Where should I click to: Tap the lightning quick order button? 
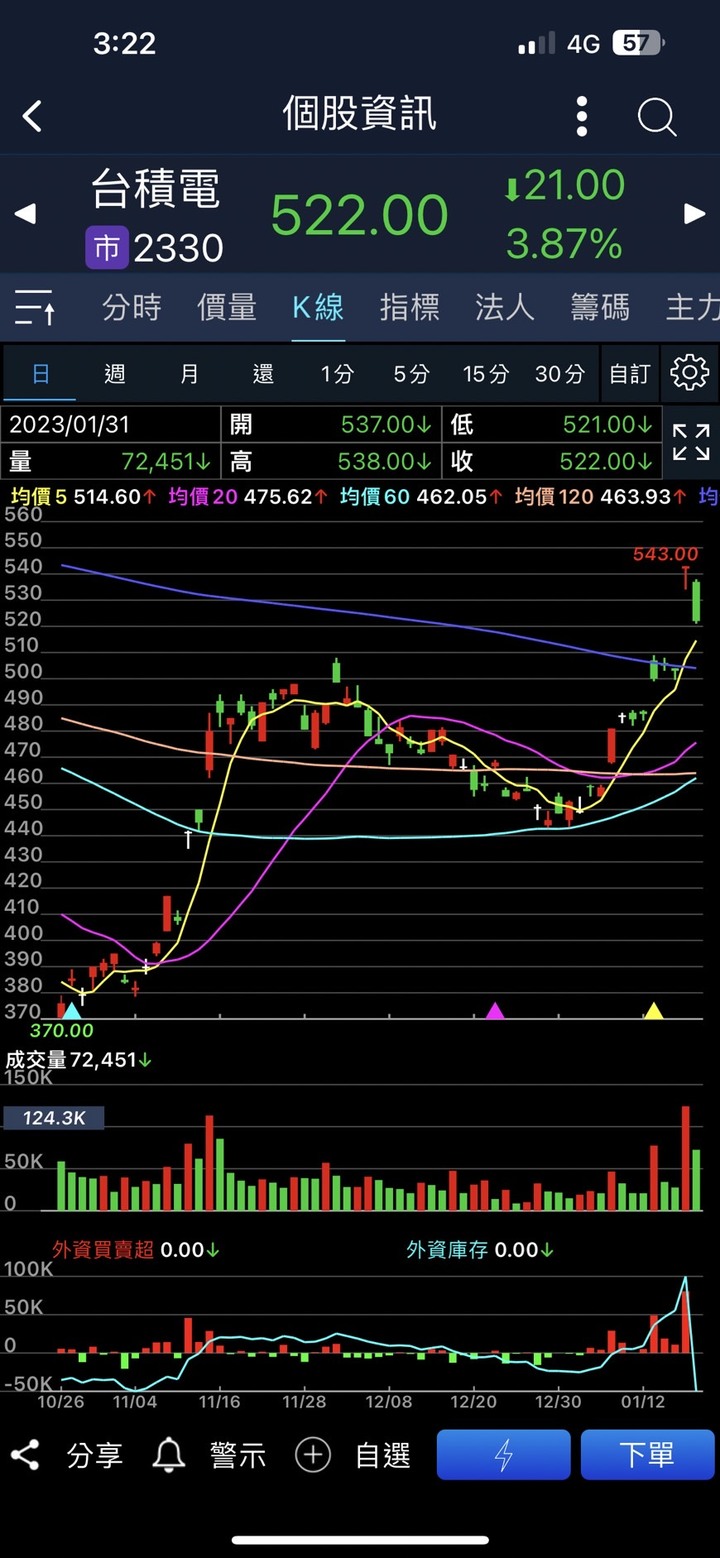click(504, 1454)
